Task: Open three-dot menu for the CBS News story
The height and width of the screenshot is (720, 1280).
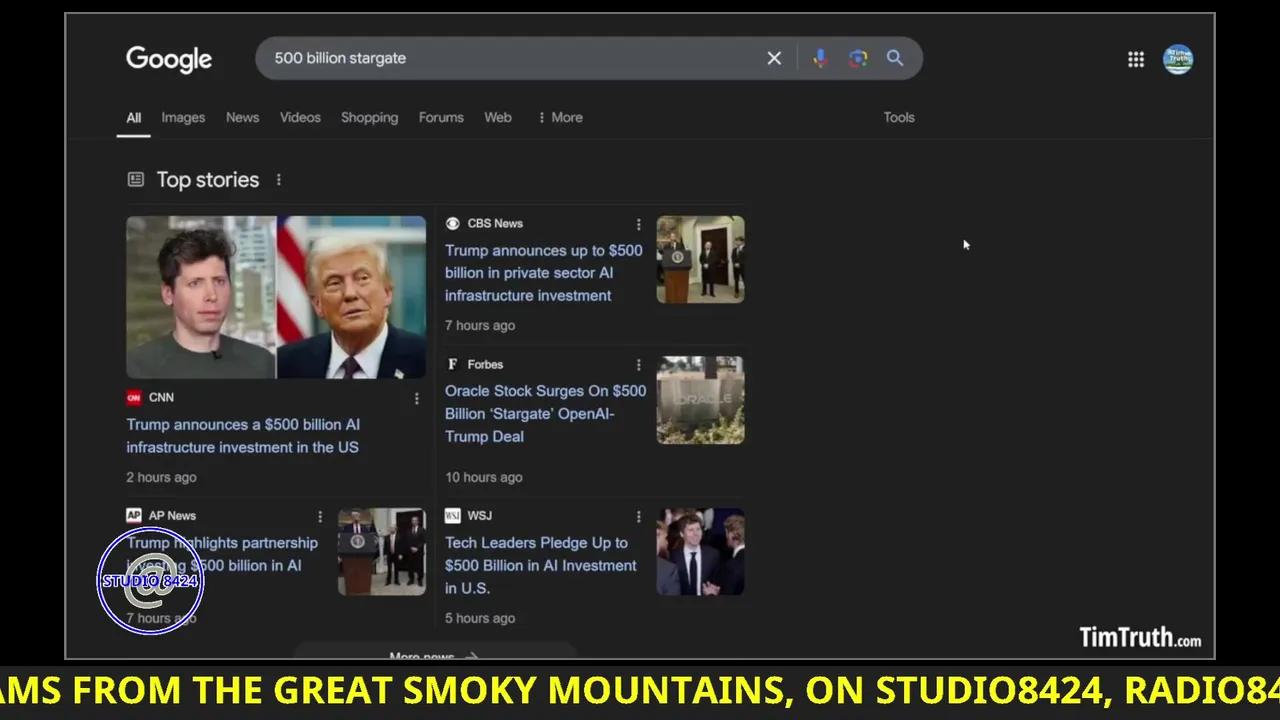Action: pyautogui.click(x=638, y=224)
